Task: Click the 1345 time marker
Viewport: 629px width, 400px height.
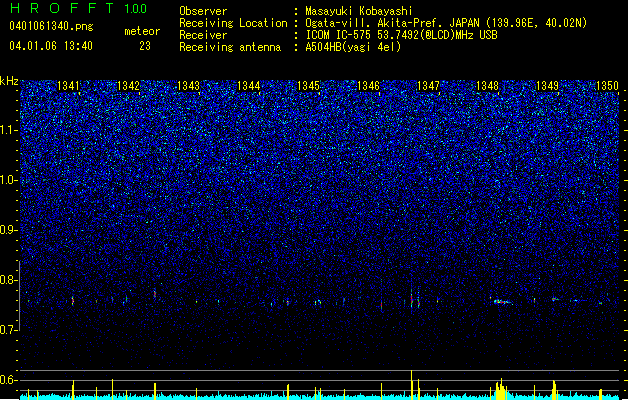Action: 308,86
